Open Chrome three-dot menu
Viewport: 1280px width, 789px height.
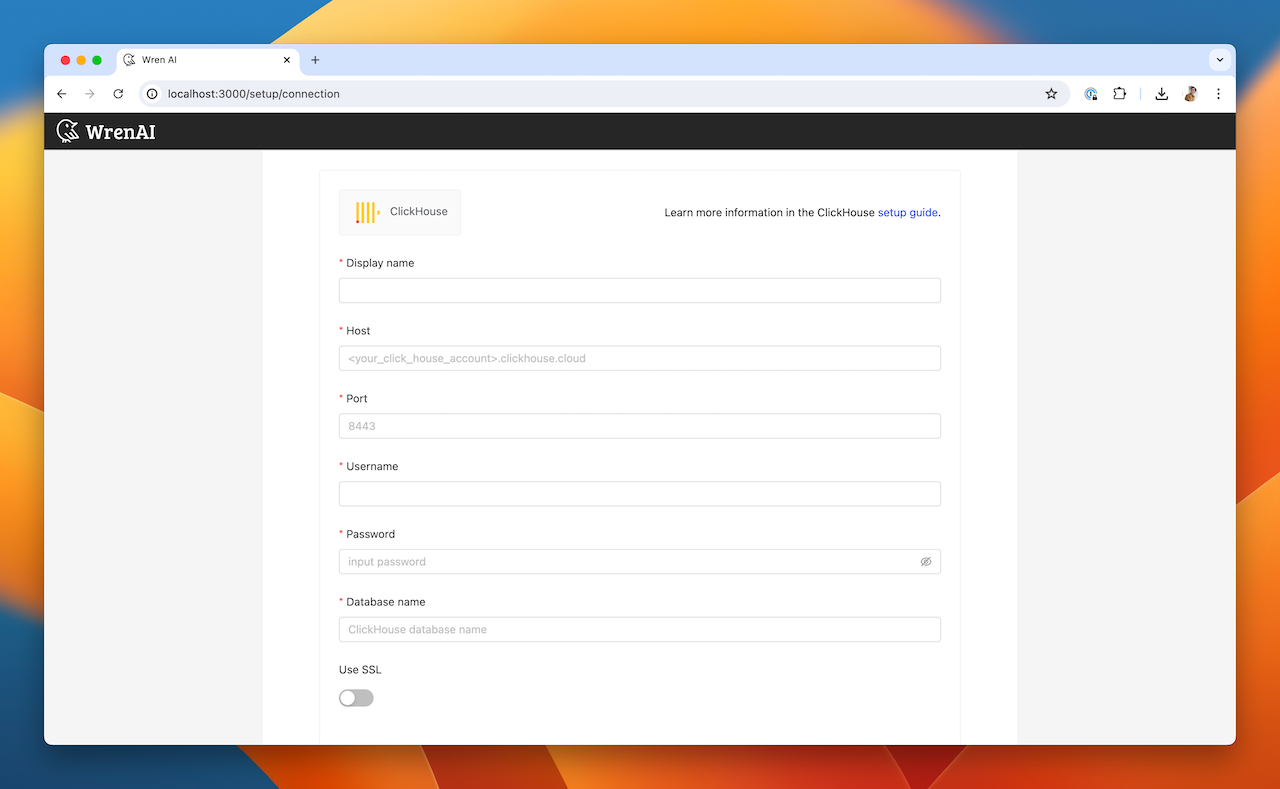coord(1218,94)
